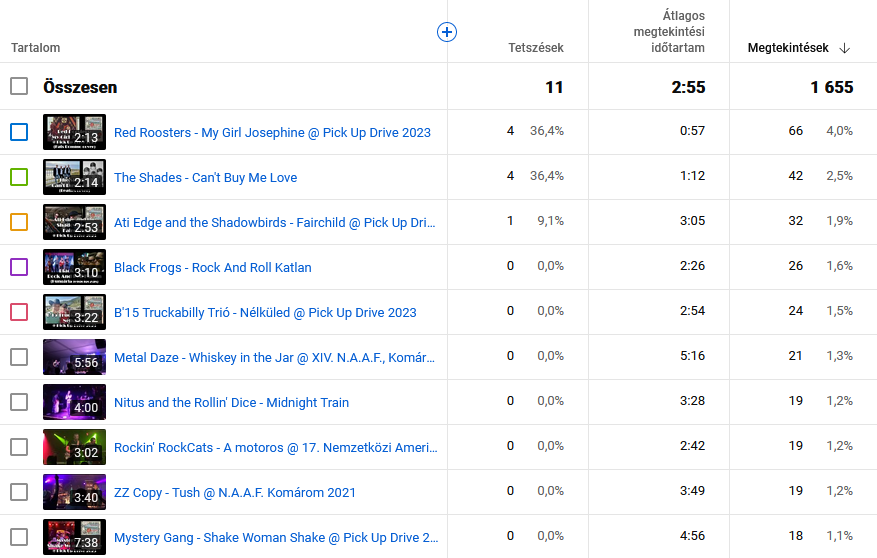877x558 pixels.
Task: Click the Mystery Gang 7:38 thumbnail
Action: (74, 537)
